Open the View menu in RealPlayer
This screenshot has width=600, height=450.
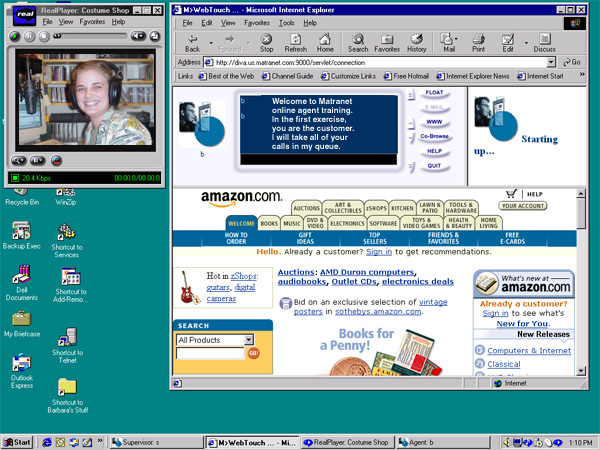66,22
